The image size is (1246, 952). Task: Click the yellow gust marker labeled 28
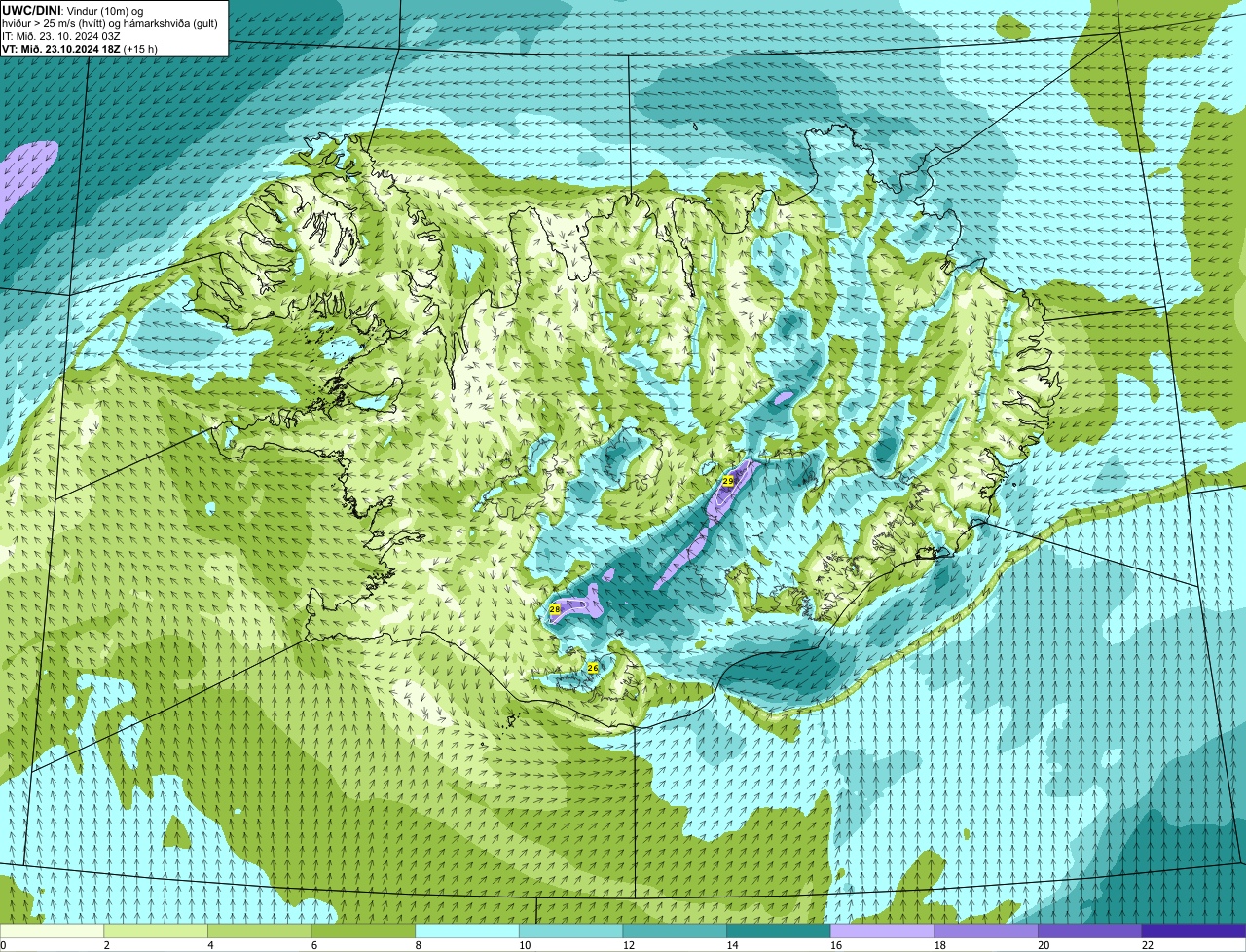[x=555, y=608]
